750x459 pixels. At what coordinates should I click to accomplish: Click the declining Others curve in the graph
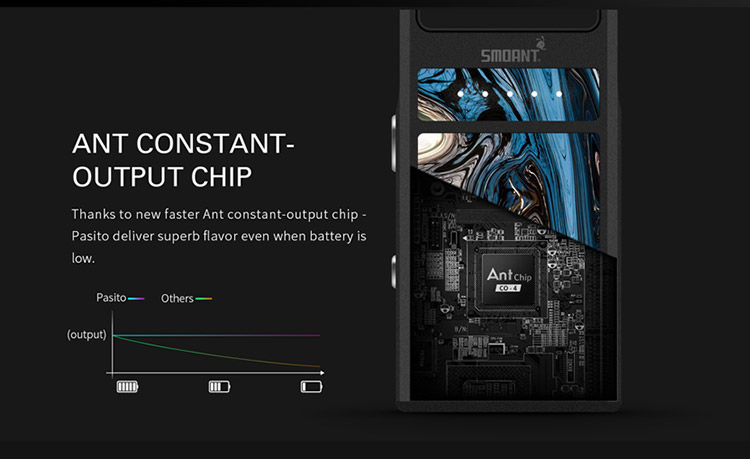[216, 353]
